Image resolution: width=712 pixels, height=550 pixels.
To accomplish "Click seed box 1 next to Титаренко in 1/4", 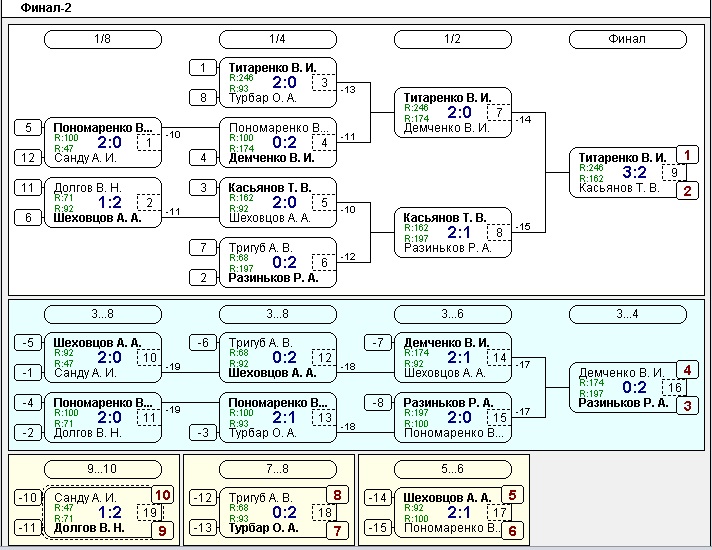I will coord(203,68).
